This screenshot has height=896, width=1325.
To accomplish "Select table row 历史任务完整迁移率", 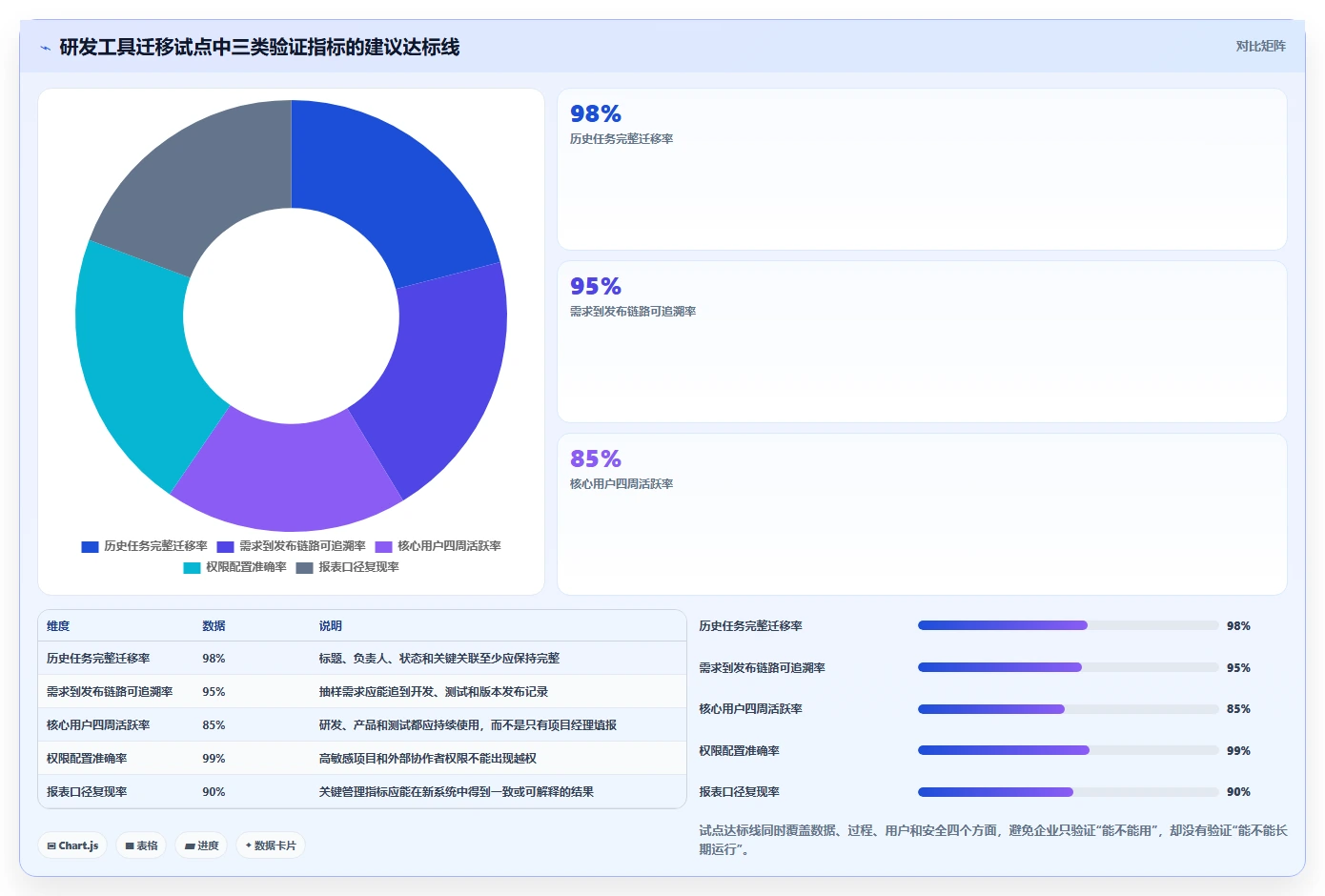I will pos(362,659).
